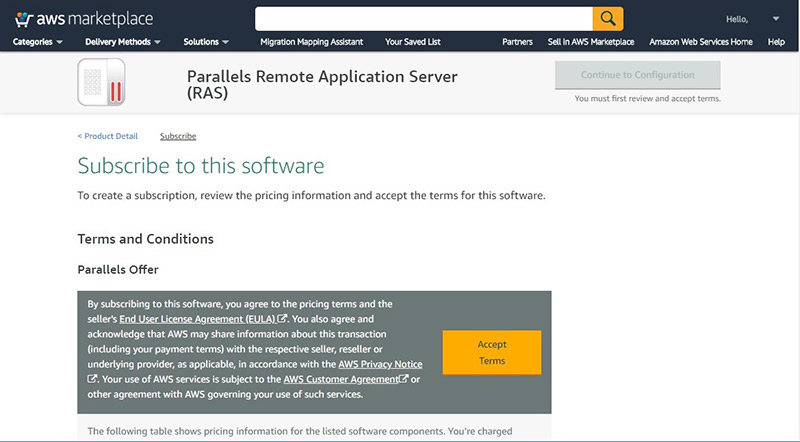Viewport: 800px width, 442px height.
Task: Open external link icon beside AWS Customer Agreement
Action: tap(404, 379)
